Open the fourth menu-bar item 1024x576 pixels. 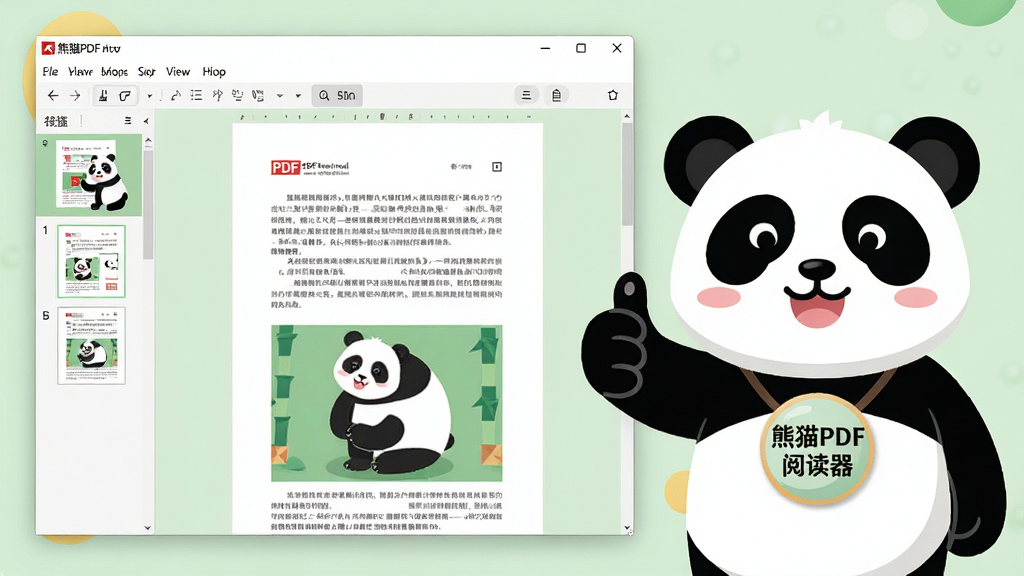(146, 72)
